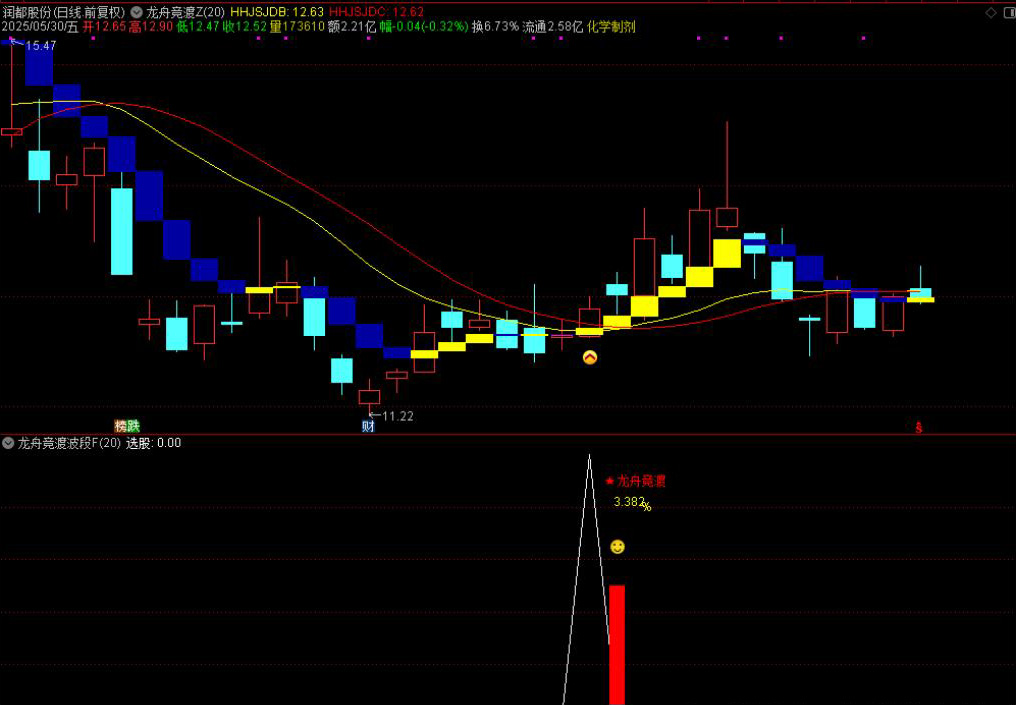Open the 财 financial info marker
1016x705 pixels.
(x=368, y=426)
